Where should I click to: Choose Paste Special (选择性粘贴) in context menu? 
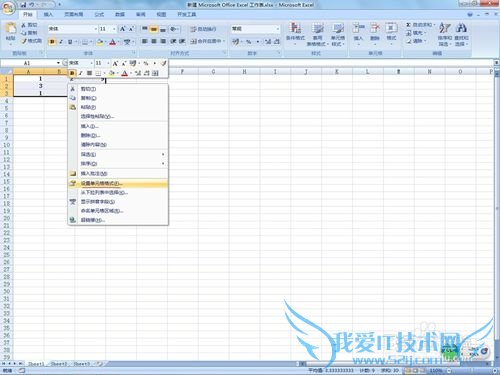118,116
